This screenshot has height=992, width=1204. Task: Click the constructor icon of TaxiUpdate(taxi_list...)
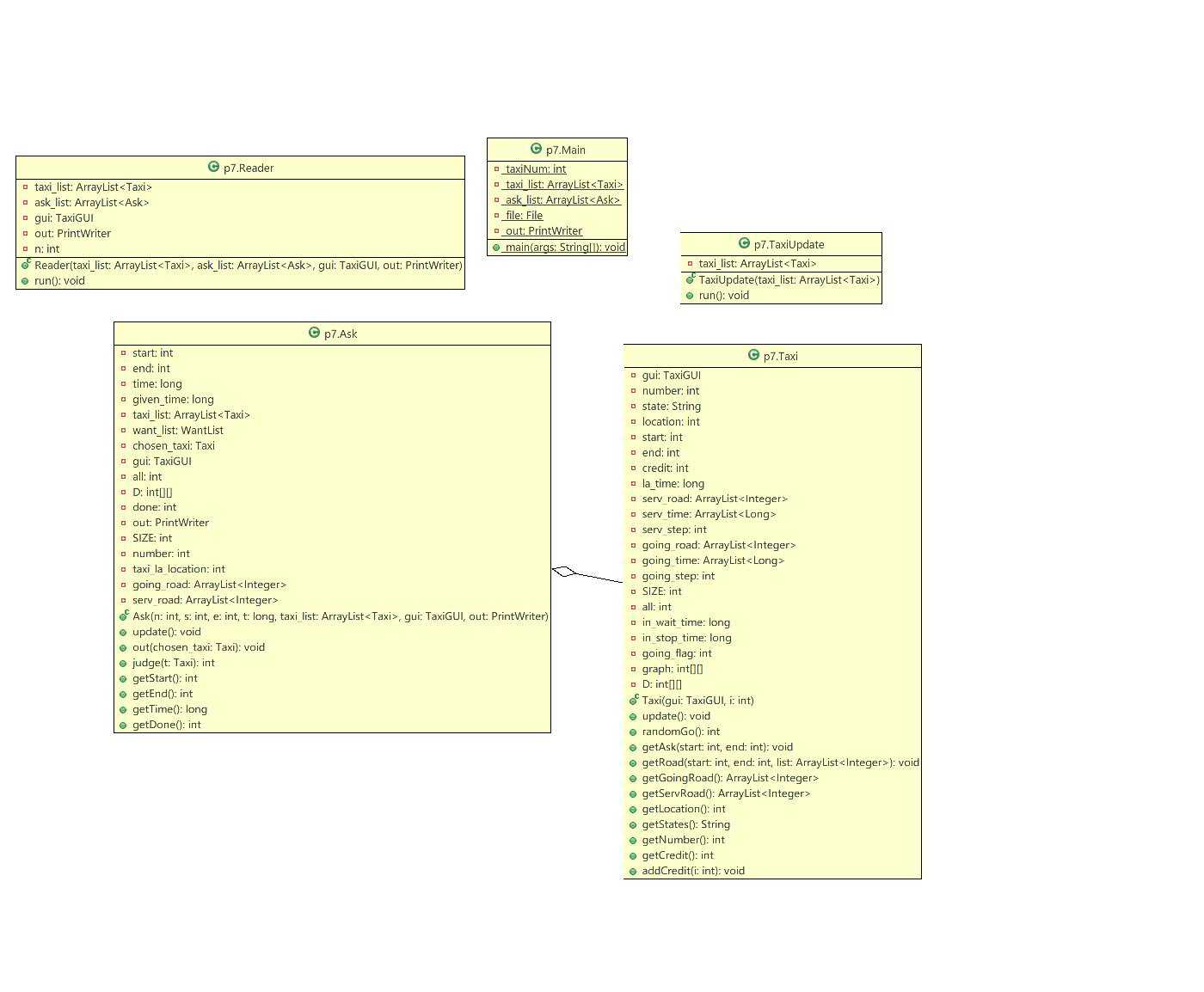pos(690,279)
